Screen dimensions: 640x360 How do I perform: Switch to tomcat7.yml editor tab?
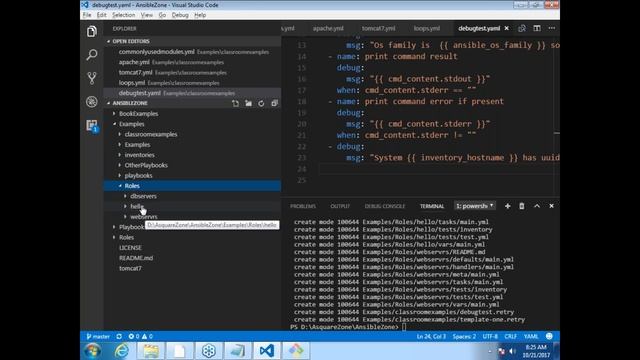[378, 28]
